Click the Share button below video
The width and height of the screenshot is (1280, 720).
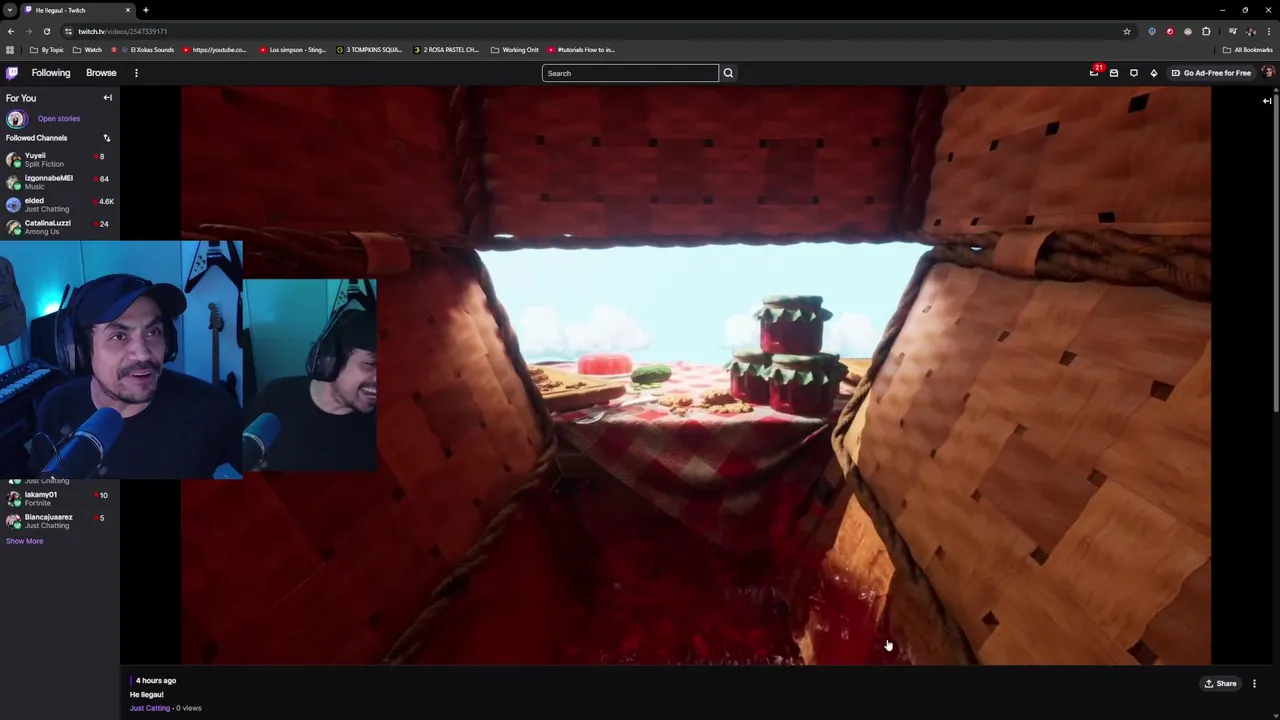point(1220,684)
